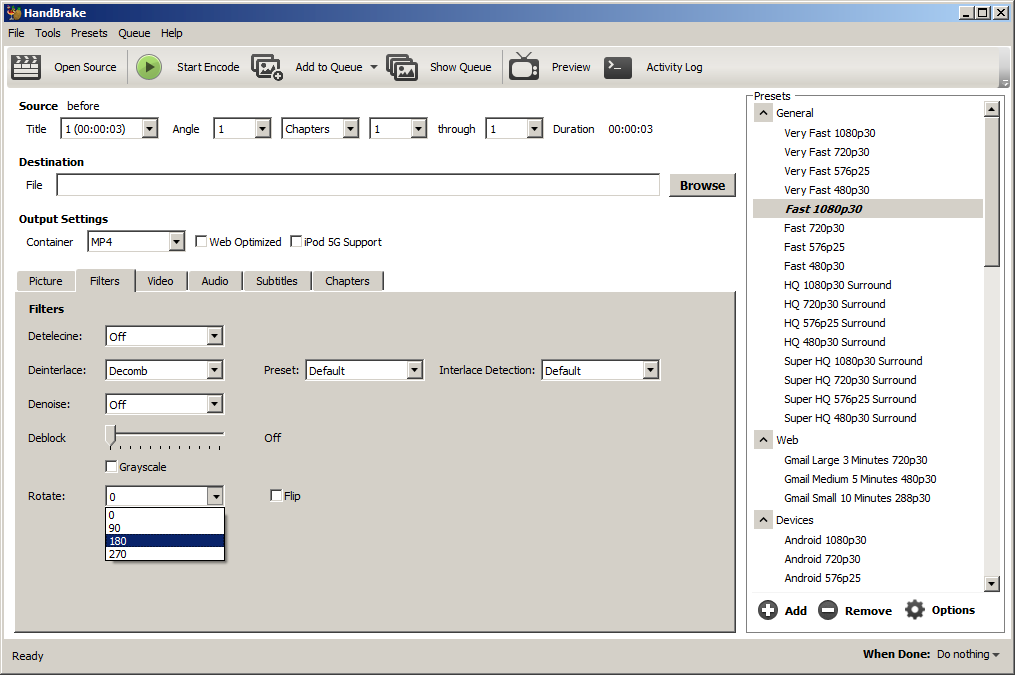Screen dimensions: 1015x675
Task: Open the Container MP4 dropdown
Action: point(177,241)
